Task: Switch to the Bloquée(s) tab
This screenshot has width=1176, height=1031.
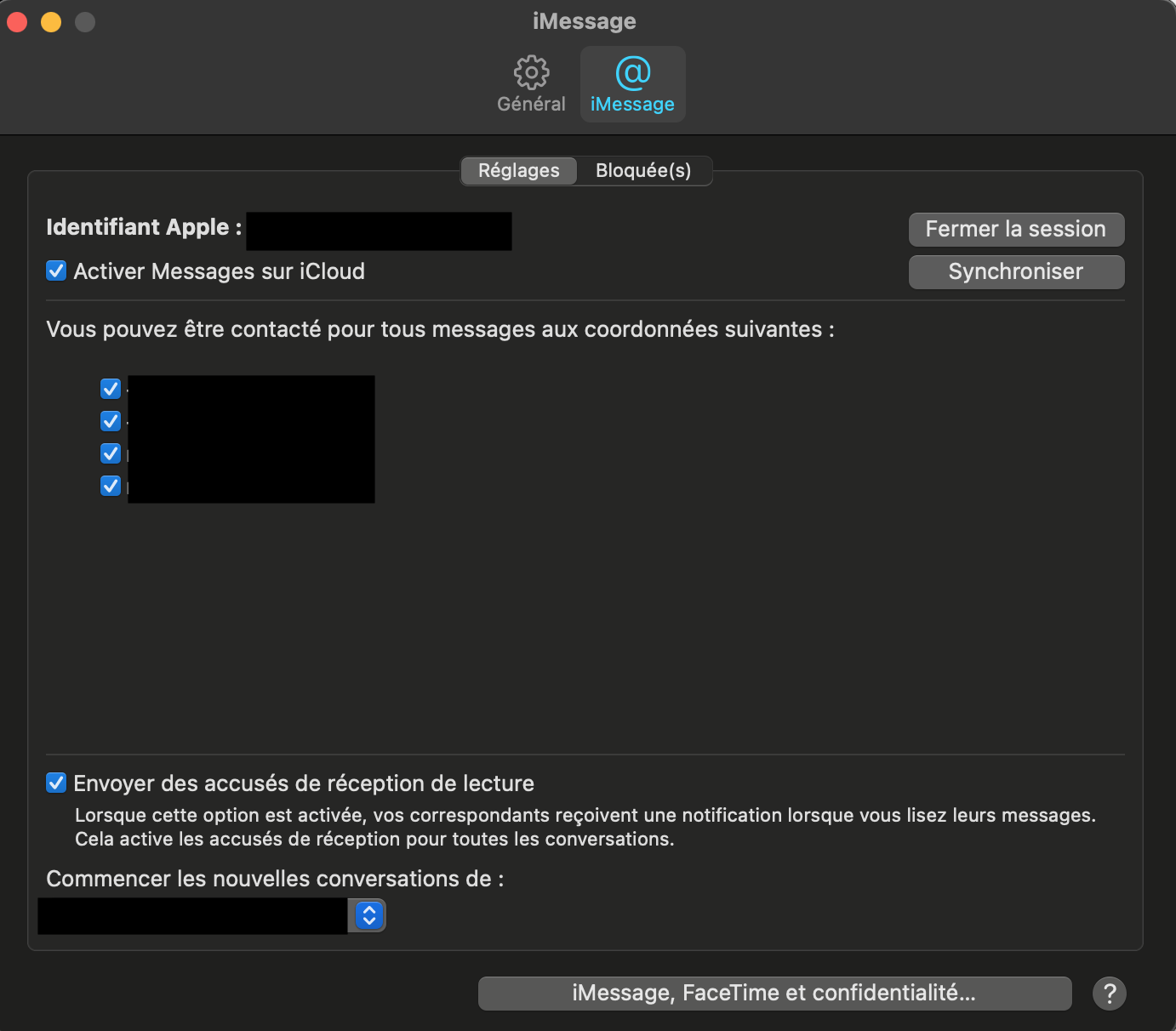Action: click(643, 170)
